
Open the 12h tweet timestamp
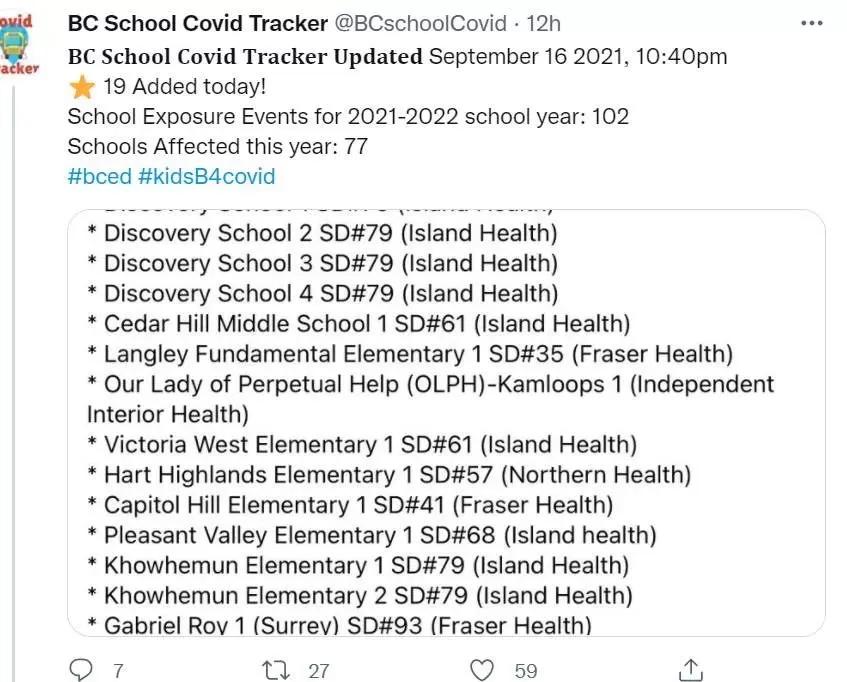pos(543,24)
